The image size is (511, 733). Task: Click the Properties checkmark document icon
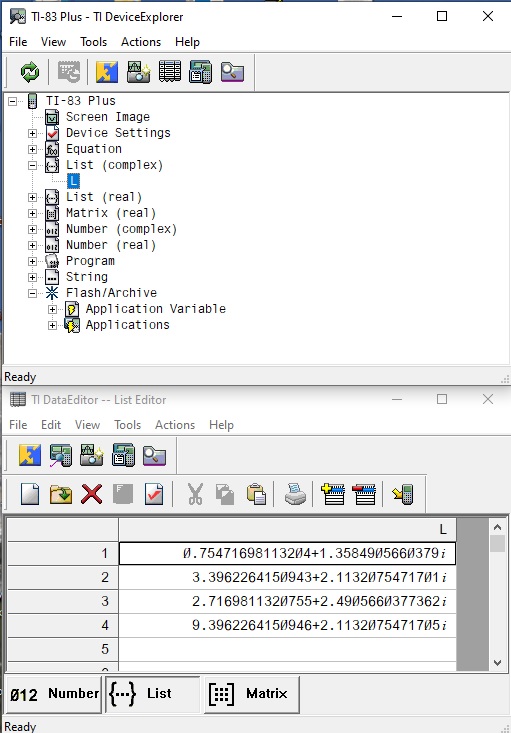[x=154, y=494]
